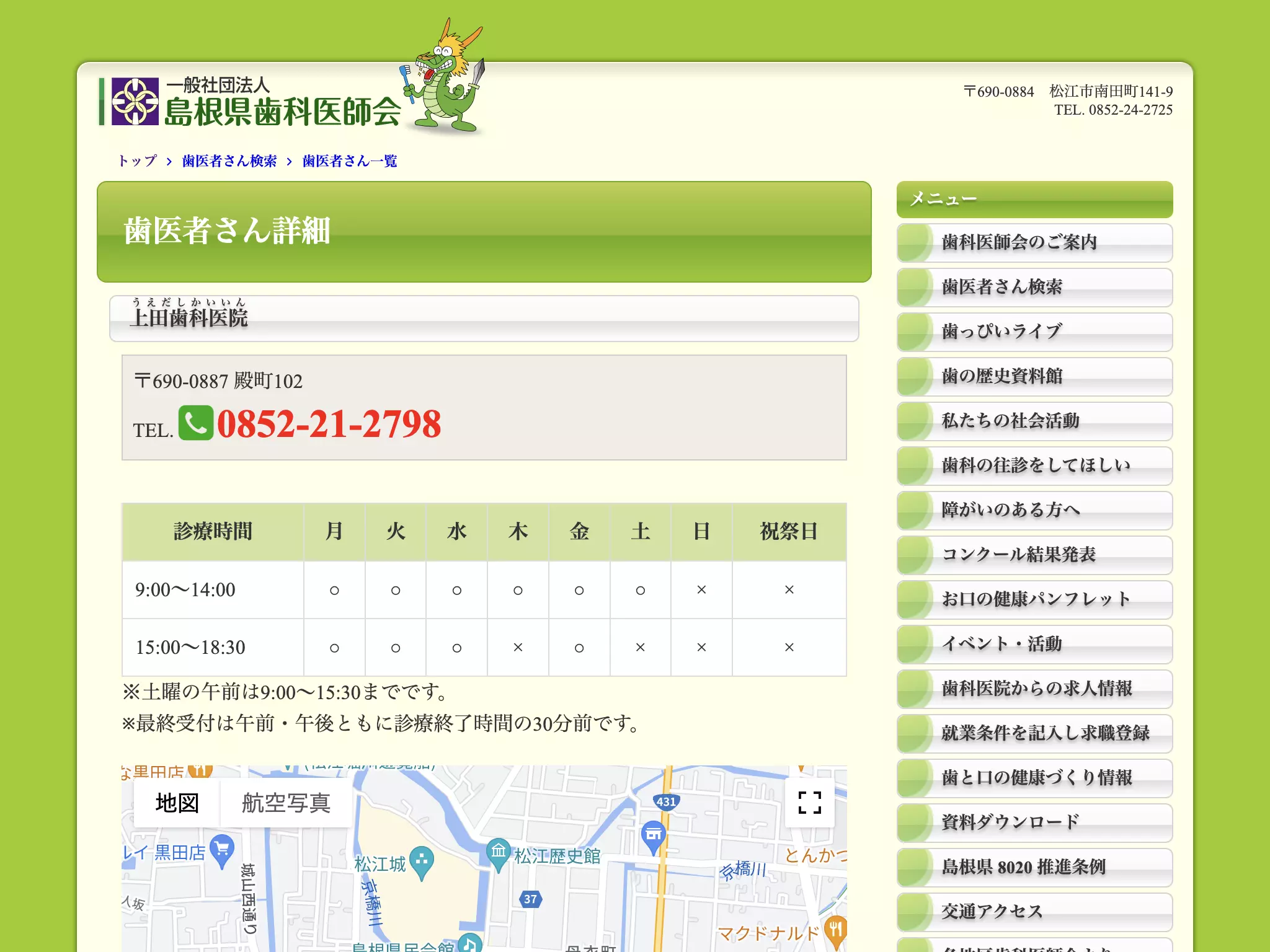
Task: Select the Matsue Castle map pin
Action: pos(422,862)
